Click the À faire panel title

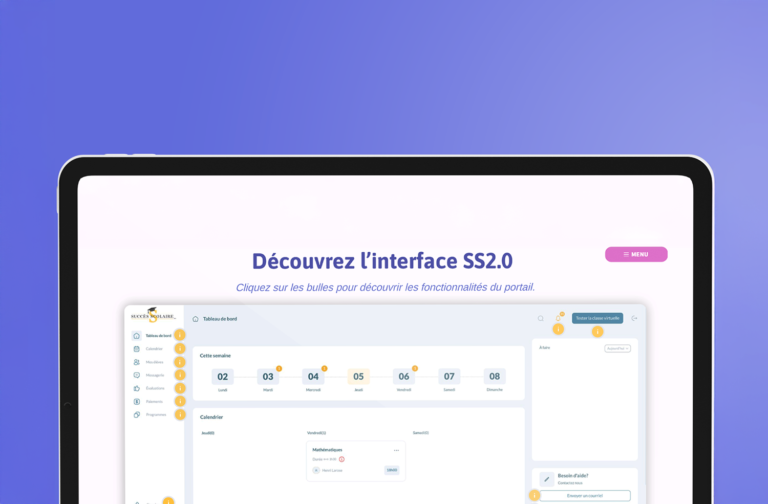tap(544, 348)
